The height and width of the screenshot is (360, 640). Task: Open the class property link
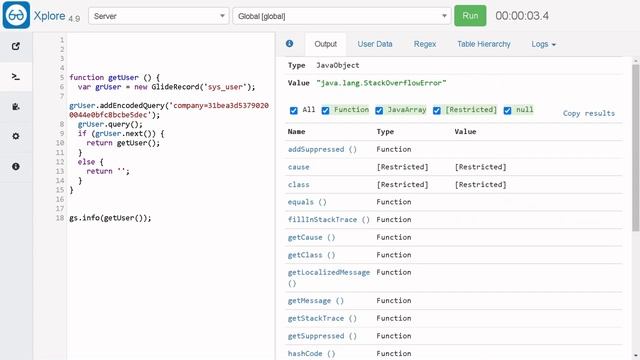(298, 184)
